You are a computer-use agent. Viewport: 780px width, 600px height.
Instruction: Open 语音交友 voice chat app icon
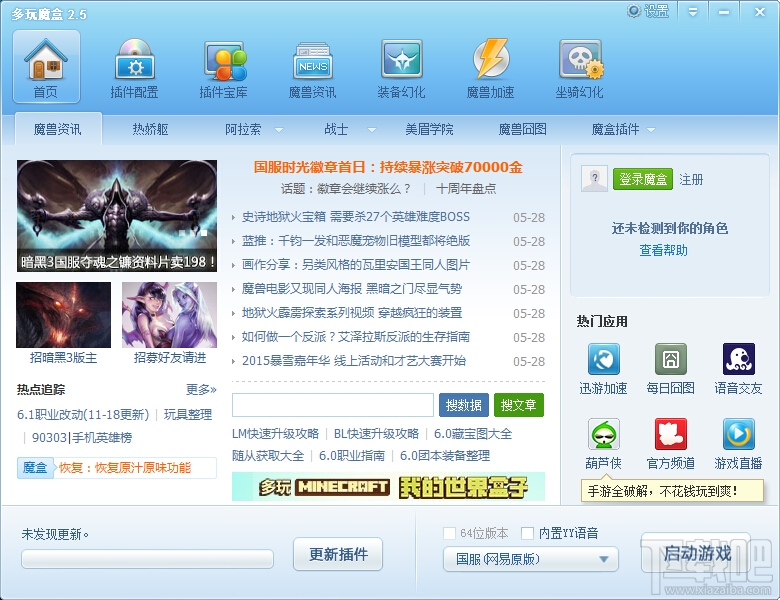738,359
